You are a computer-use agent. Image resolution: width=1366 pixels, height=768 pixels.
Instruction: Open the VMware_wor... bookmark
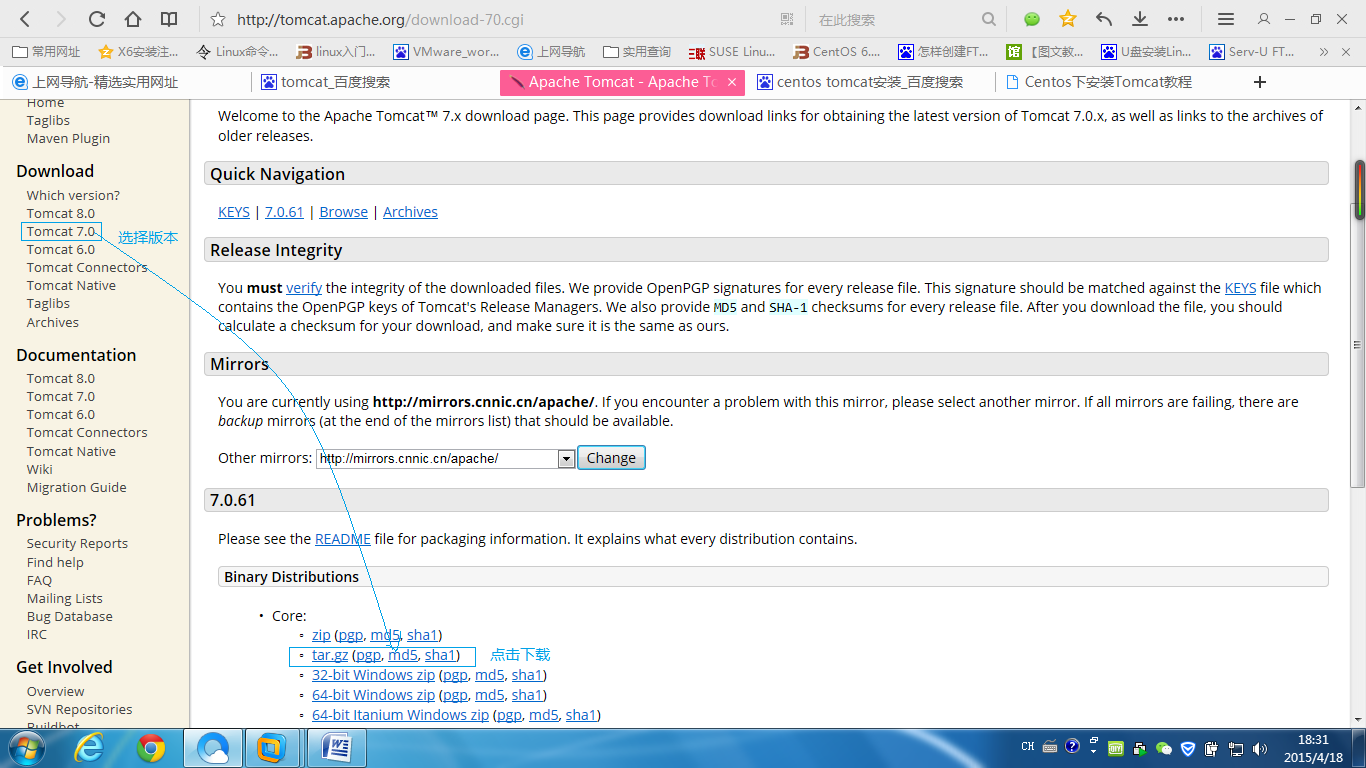click(x=446, y=52)
